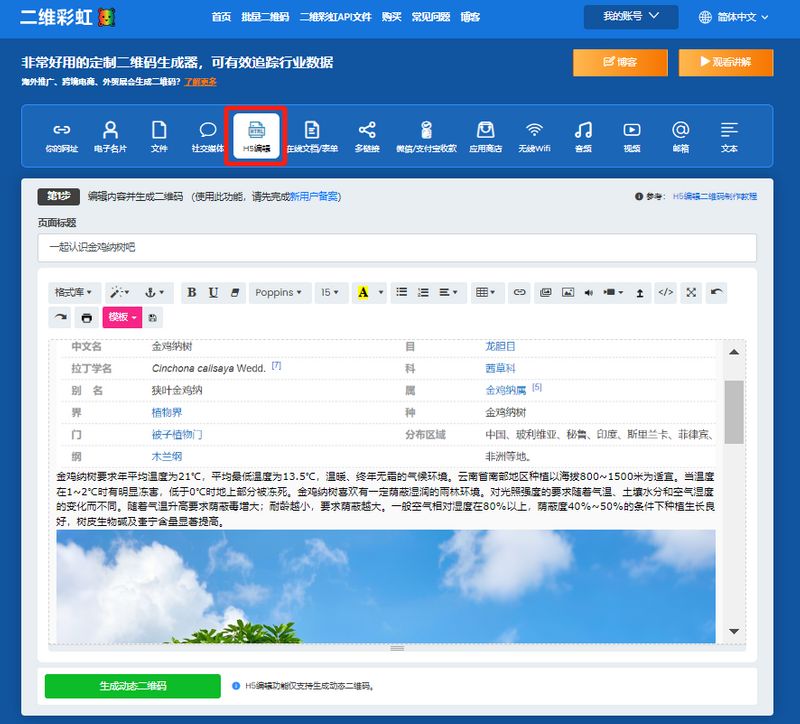The width and height of the screenshot is (800, 724).
Task: Insert audio with the speaker icon
Action: [589, 292]
